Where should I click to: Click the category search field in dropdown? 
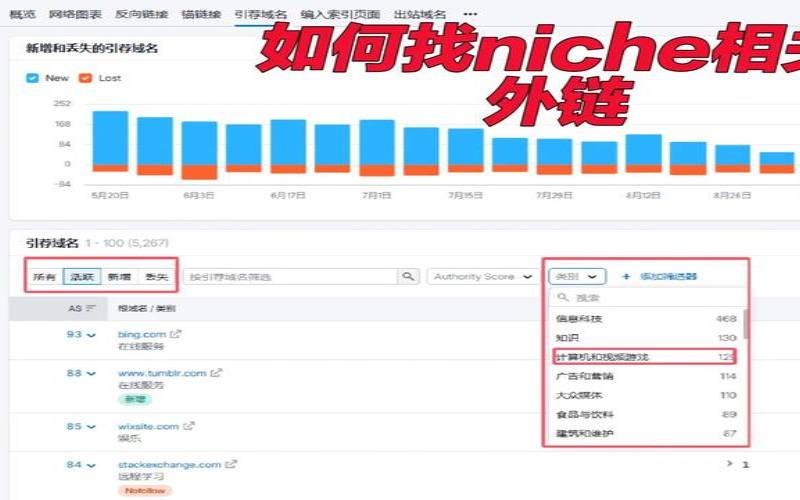pos(648,297)
